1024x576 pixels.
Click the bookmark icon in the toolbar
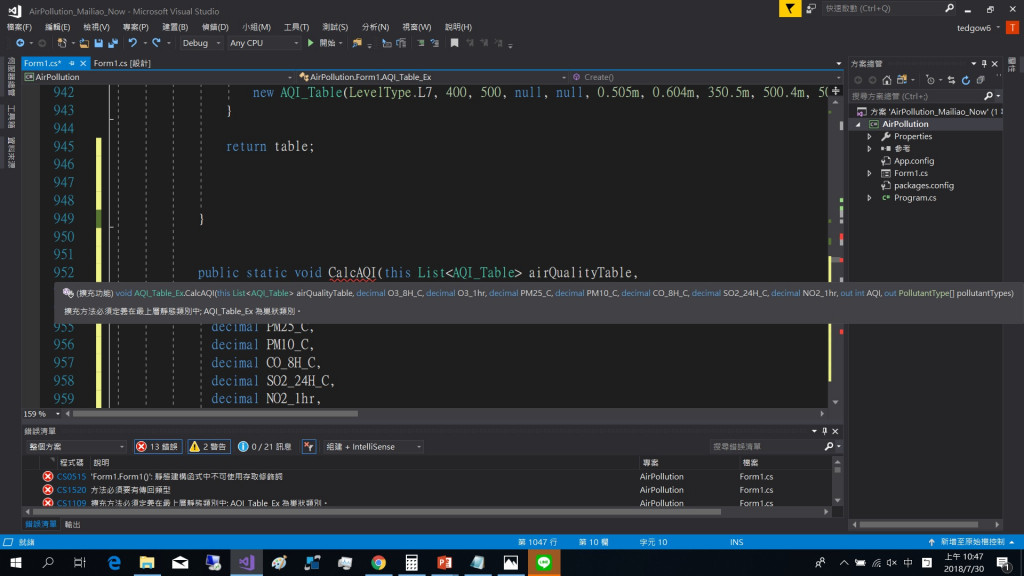coord(455,43)
